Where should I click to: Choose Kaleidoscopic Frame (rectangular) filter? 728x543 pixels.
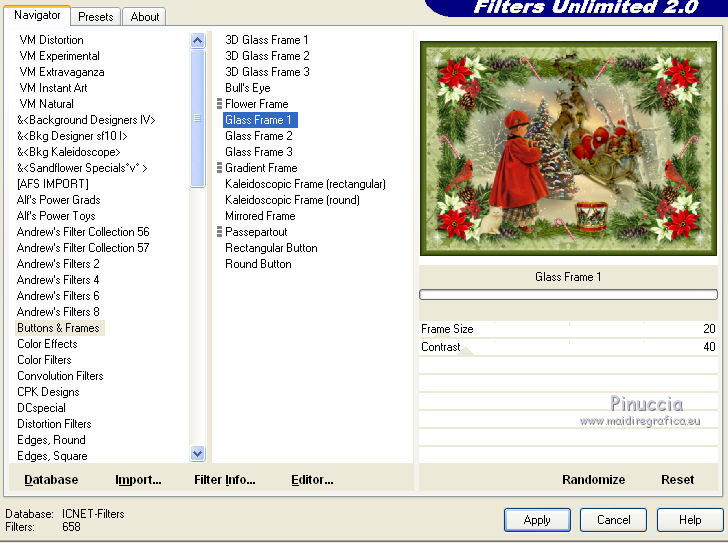point(305,184)
